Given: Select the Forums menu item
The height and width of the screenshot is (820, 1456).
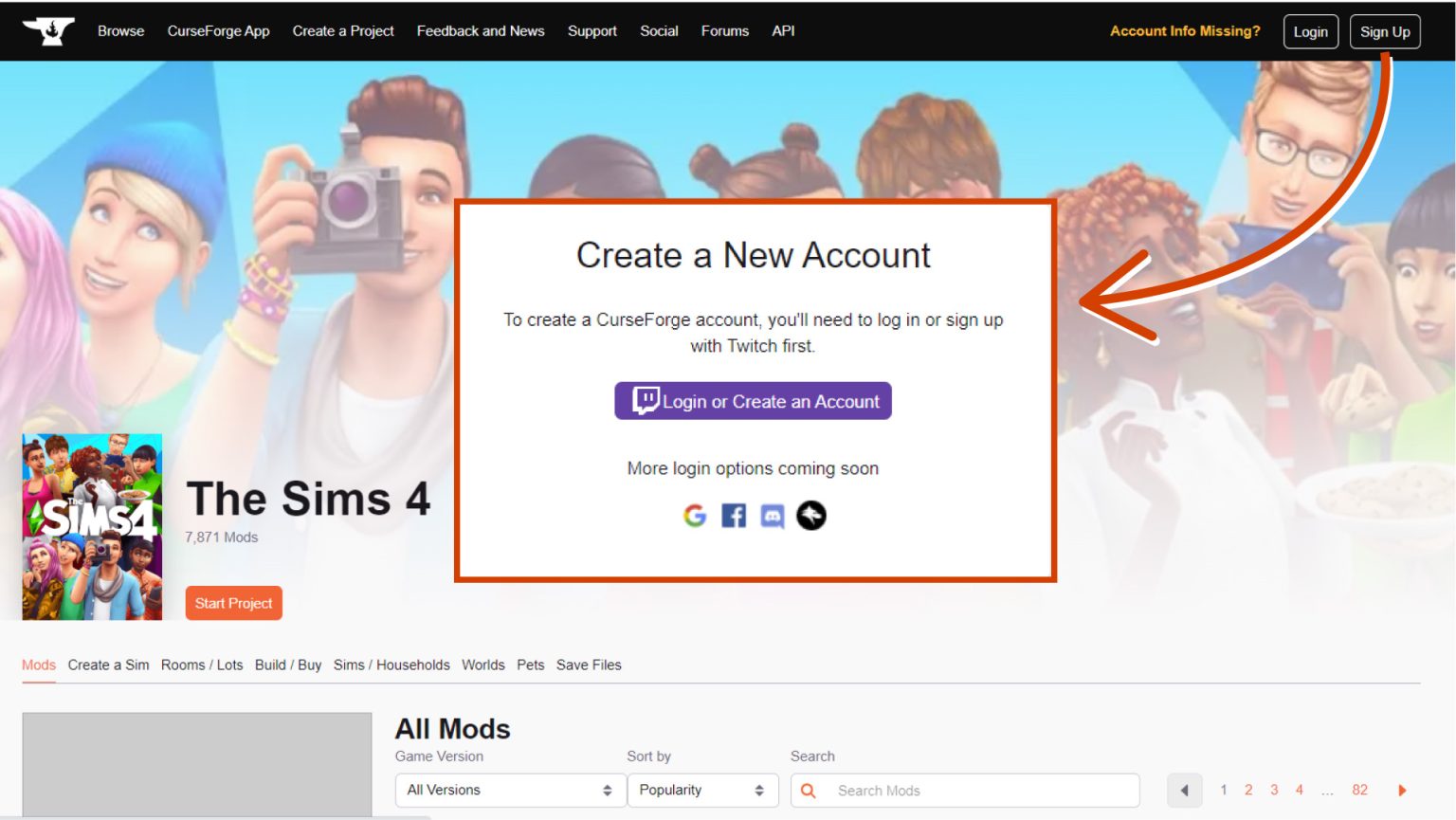Looking at the screenshot, I should [724, 30].
